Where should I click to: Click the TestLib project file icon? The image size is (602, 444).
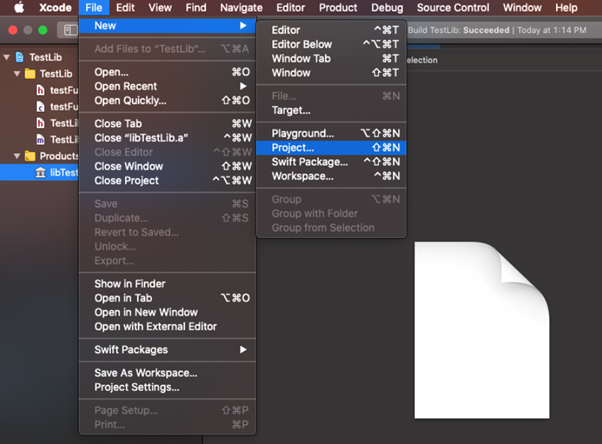tap(20, 57)
